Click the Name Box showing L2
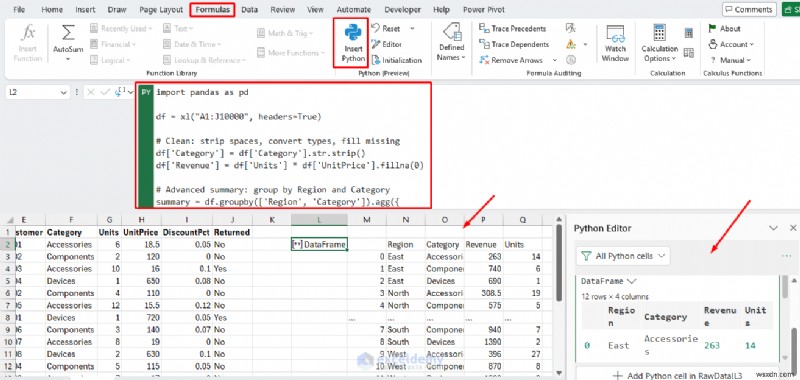800x380 pixels. pos(31,93)
